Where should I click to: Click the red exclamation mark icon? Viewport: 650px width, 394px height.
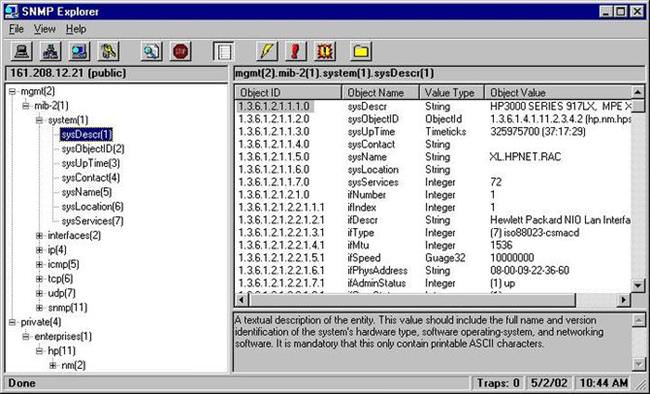296,51
